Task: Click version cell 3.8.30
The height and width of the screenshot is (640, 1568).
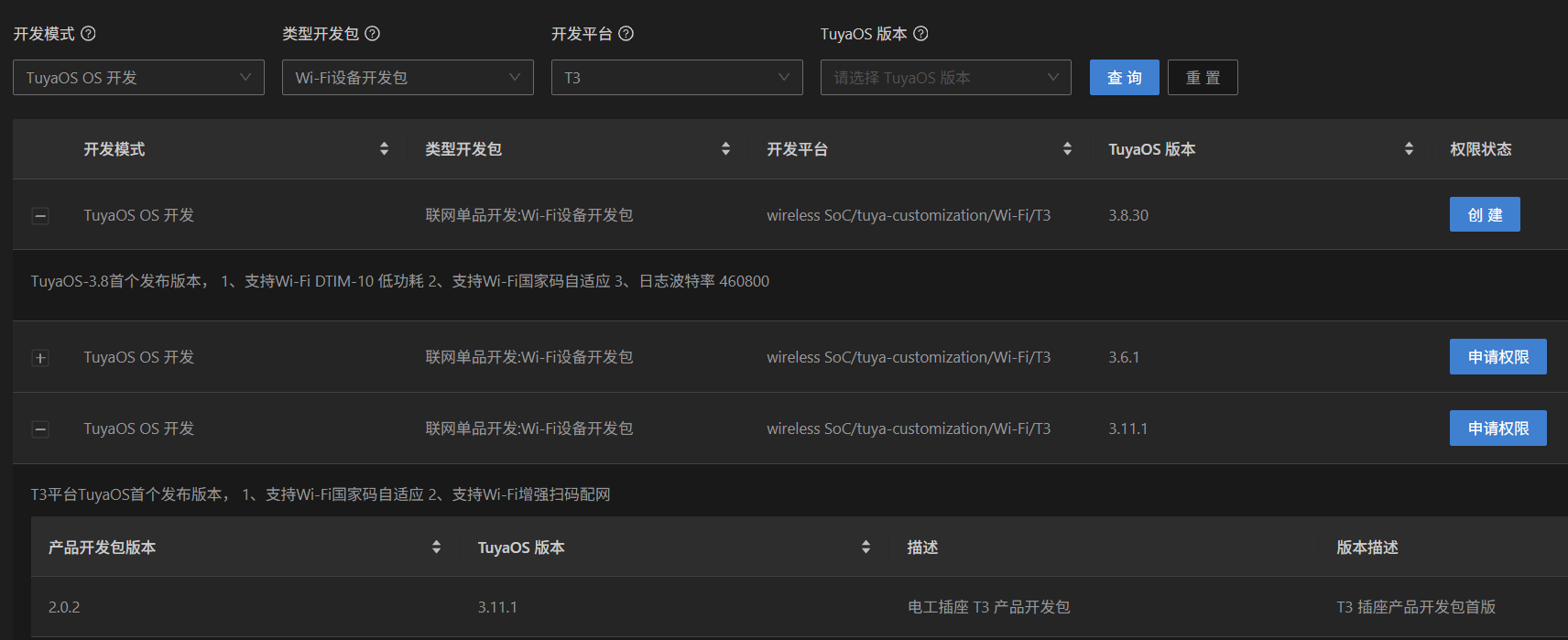Action: pos(1128,215)
